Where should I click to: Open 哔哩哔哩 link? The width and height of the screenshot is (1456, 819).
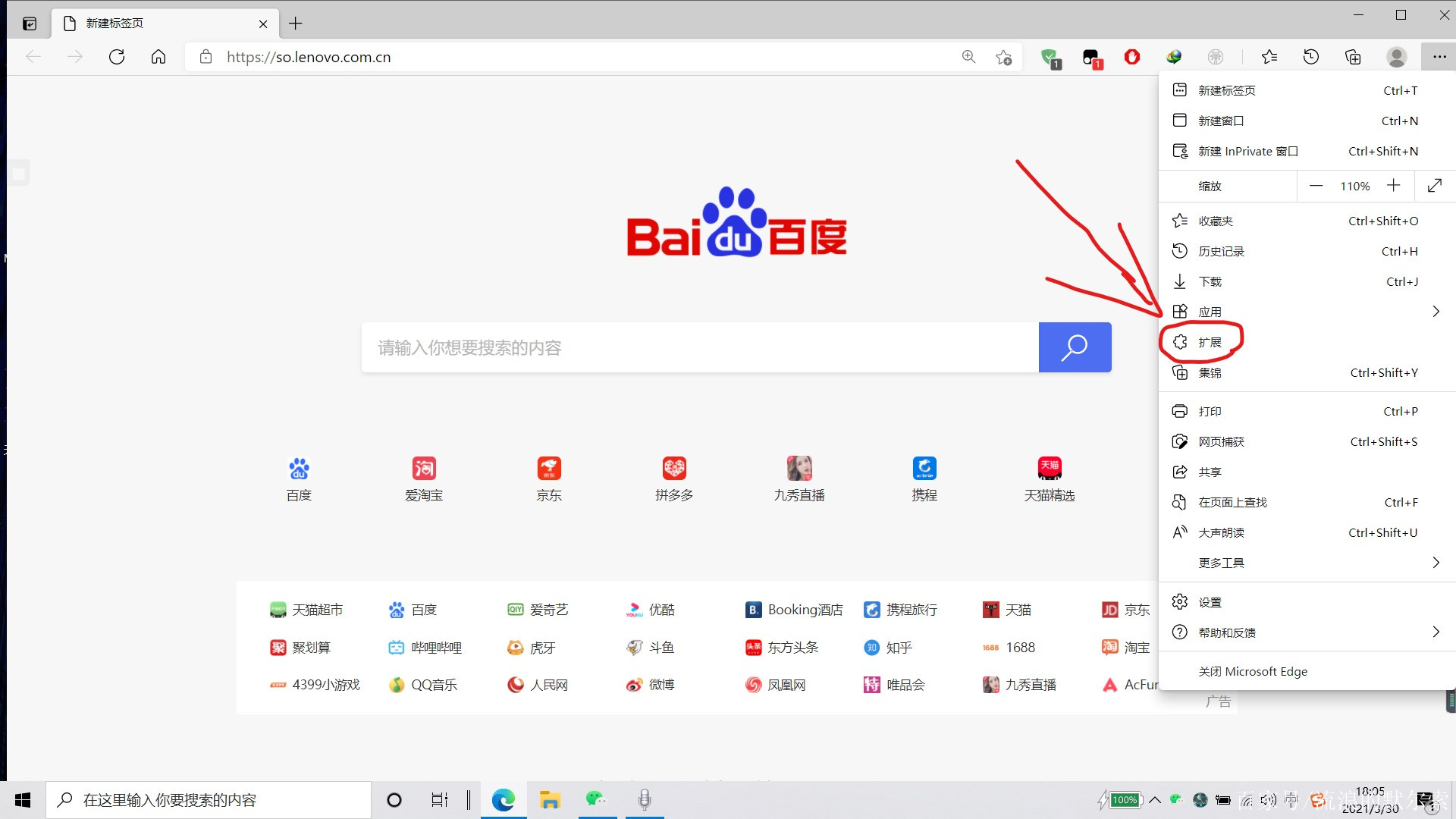pos(425,648)
